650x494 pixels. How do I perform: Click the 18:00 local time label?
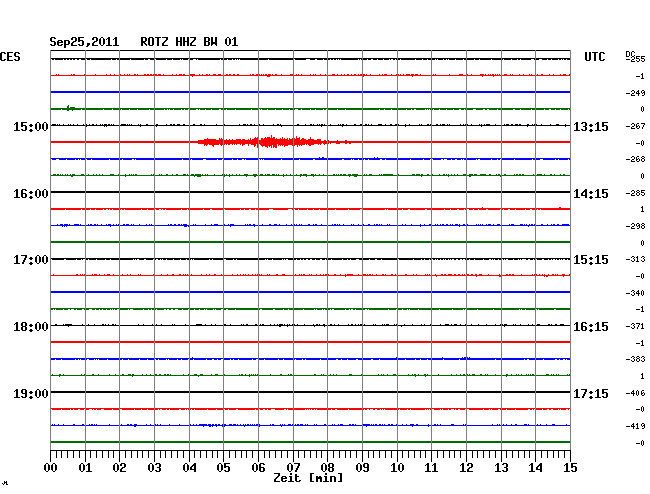[x=31, y=327]
